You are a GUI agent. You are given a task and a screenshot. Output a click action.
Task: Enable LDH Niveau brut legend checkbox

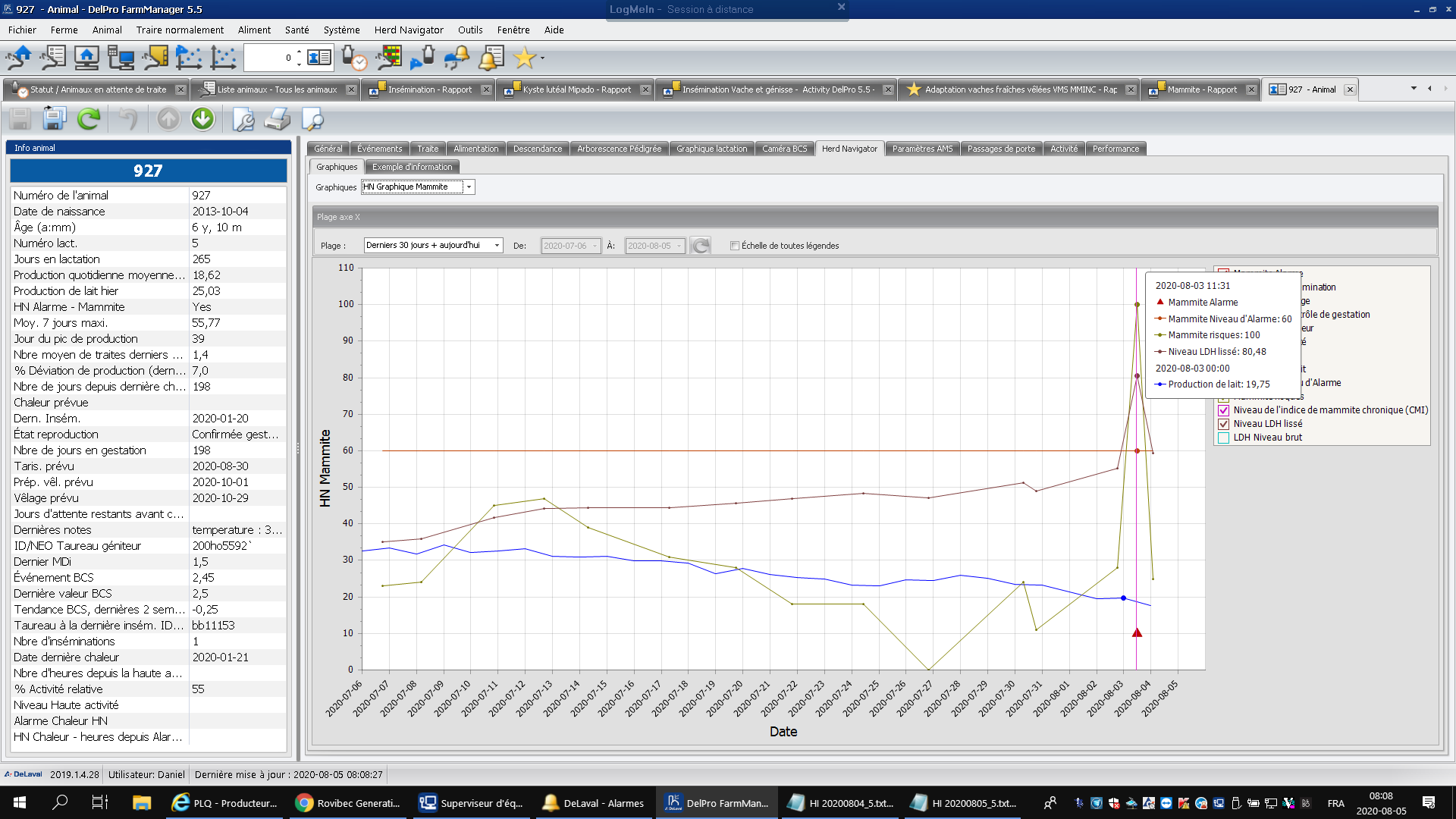click(x=1223, y=438)
